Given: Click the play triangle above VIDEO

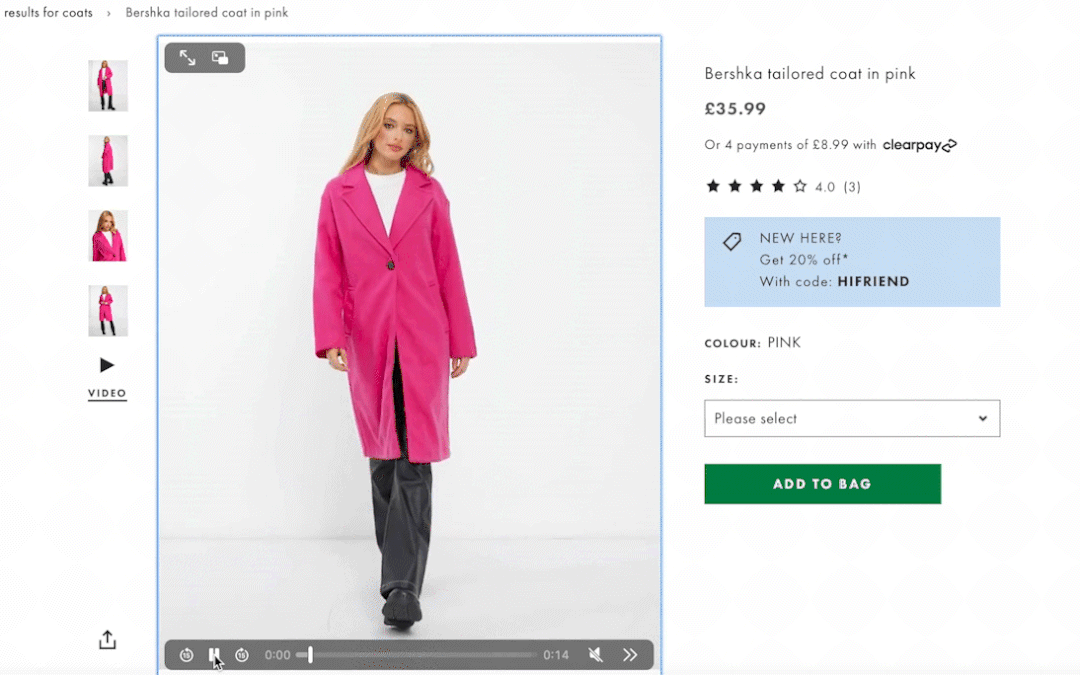Looking at the screenshot, I should click(x=107, y=364).
